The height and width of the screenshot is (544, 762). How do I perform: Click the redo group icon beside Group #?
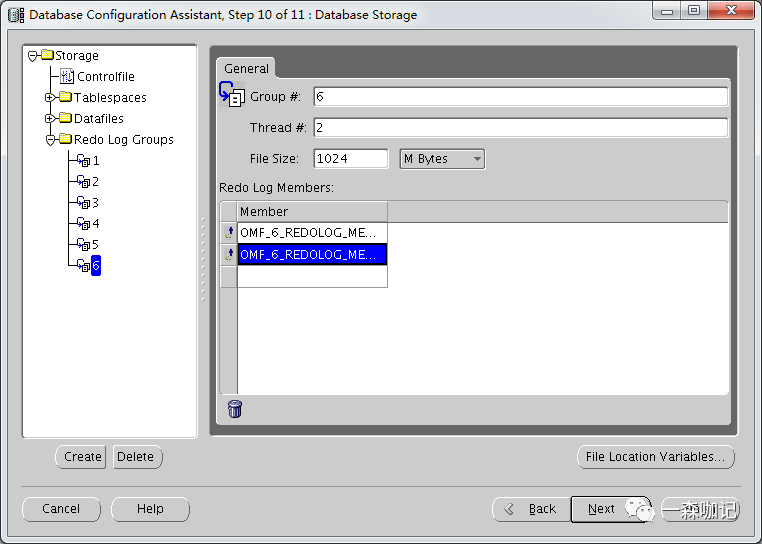(232, 94)
